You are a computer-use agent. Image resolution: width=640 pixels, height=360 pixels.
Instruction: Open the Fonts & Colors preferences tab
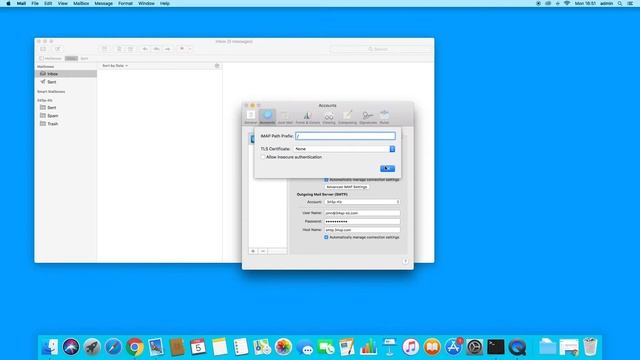click(307, 117)
